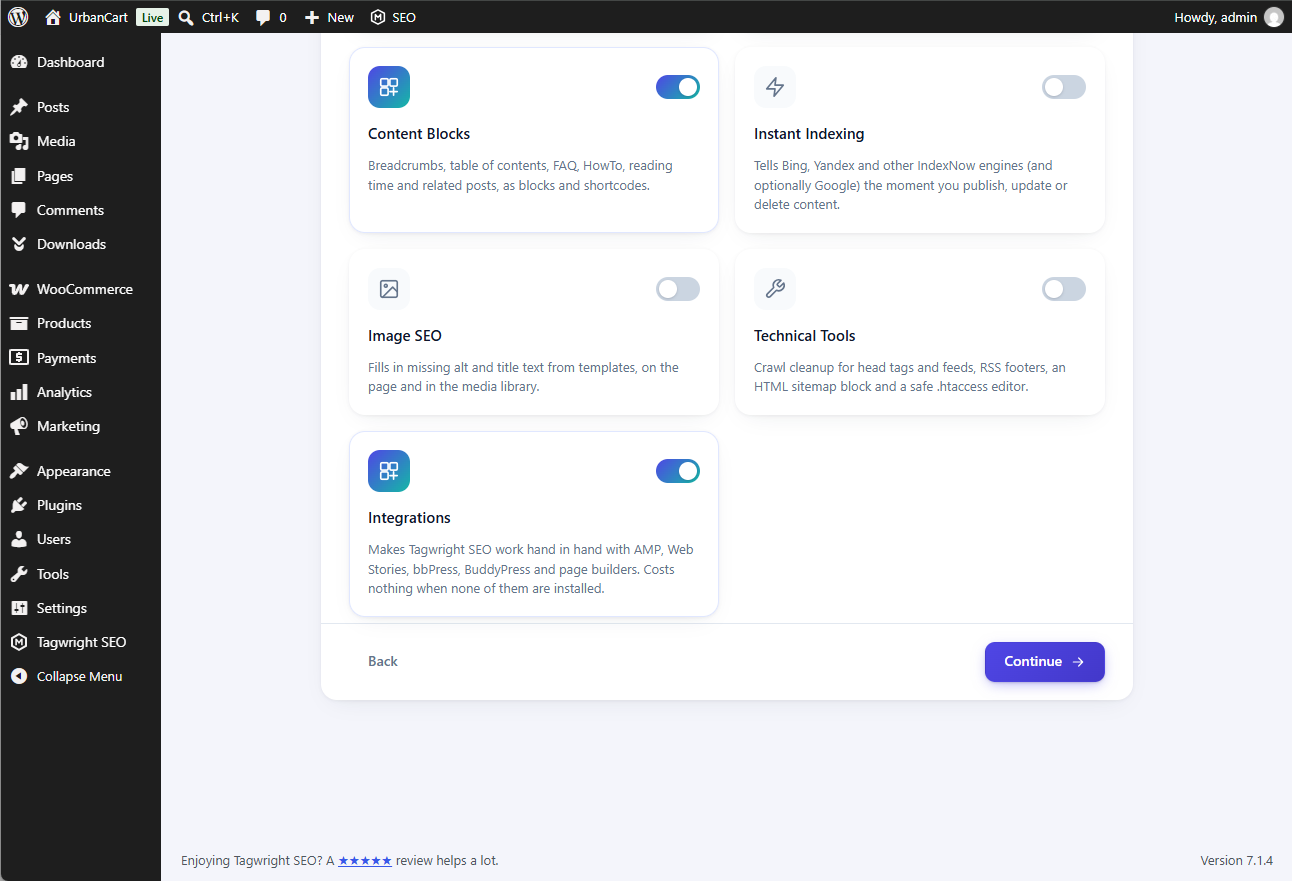Screen dimensions: 1292x881
Task: Open Appearance in the sidebar
Action: (x=80, y=471)
